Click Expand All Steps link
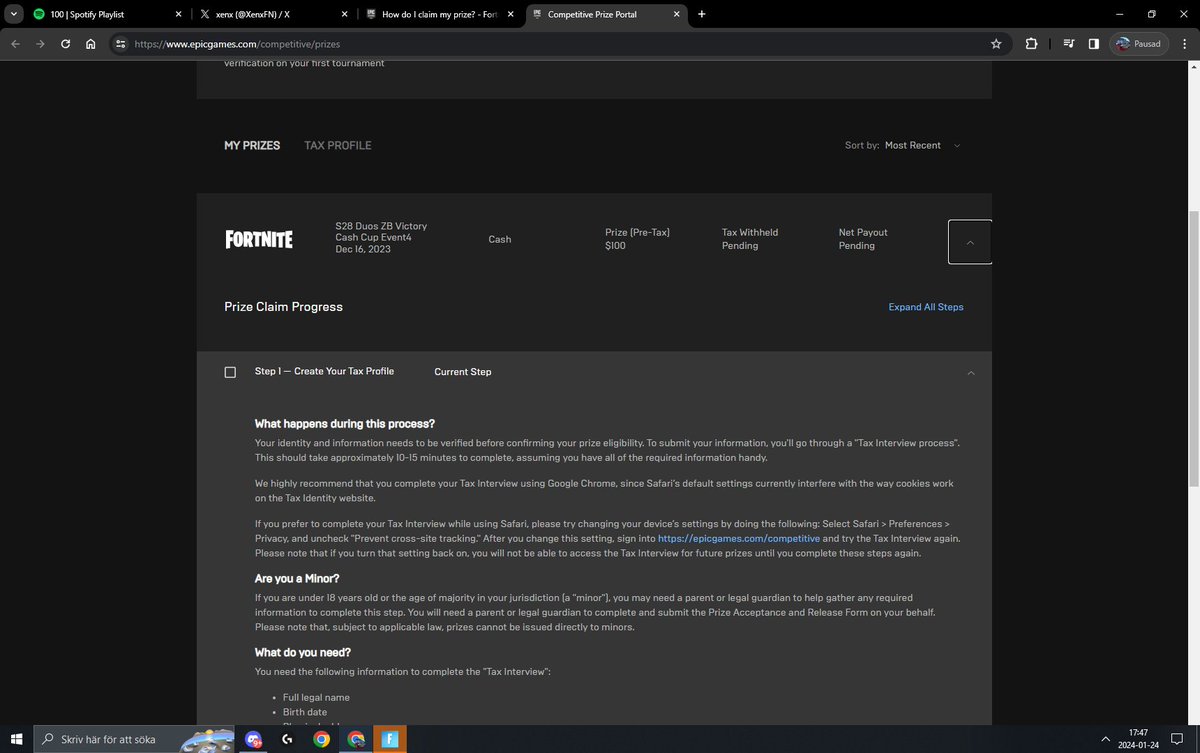 pos(926,307)
